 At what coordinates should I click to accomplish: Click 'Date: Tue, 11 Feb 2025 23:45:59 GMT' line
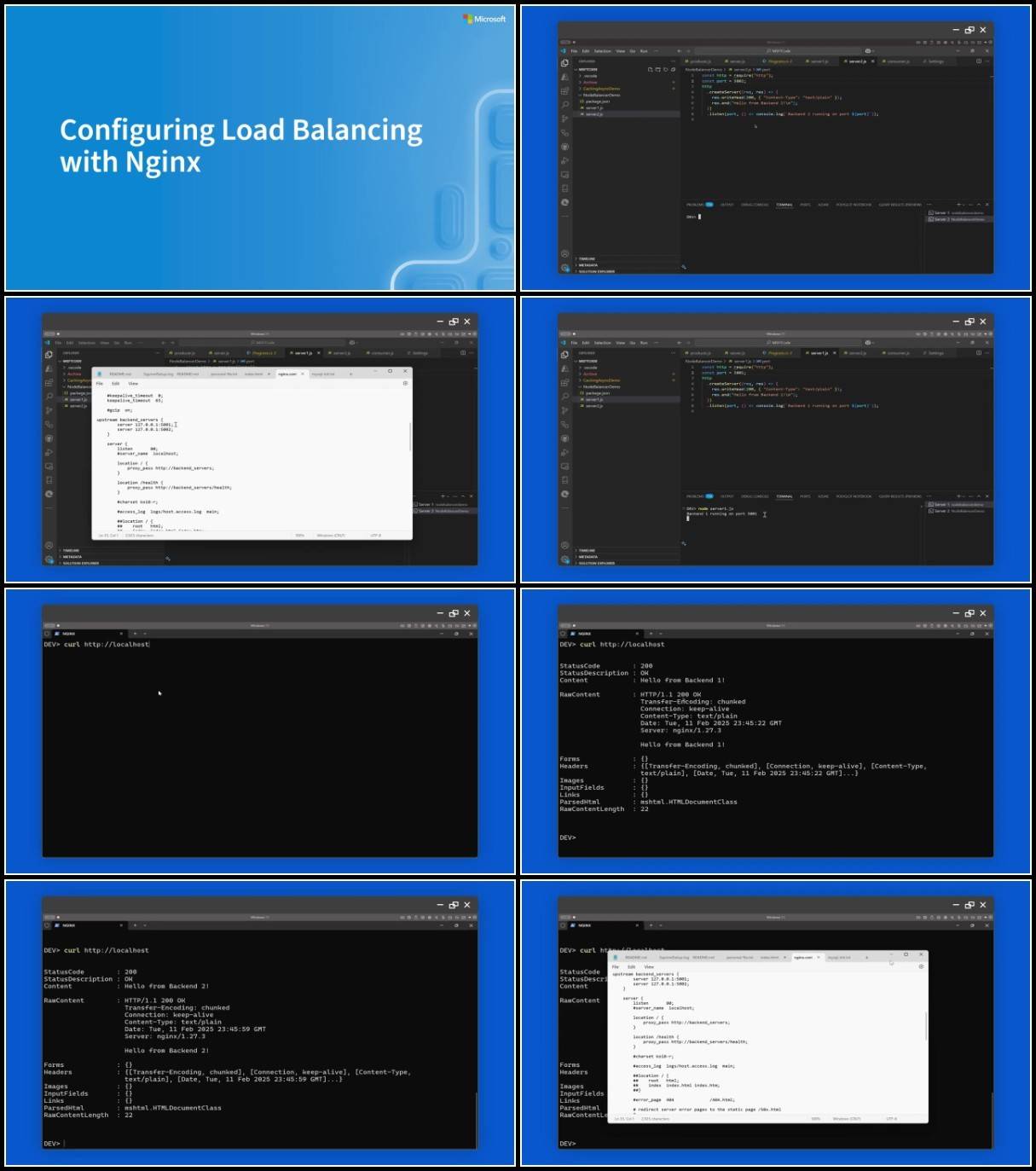[195, 1029]
